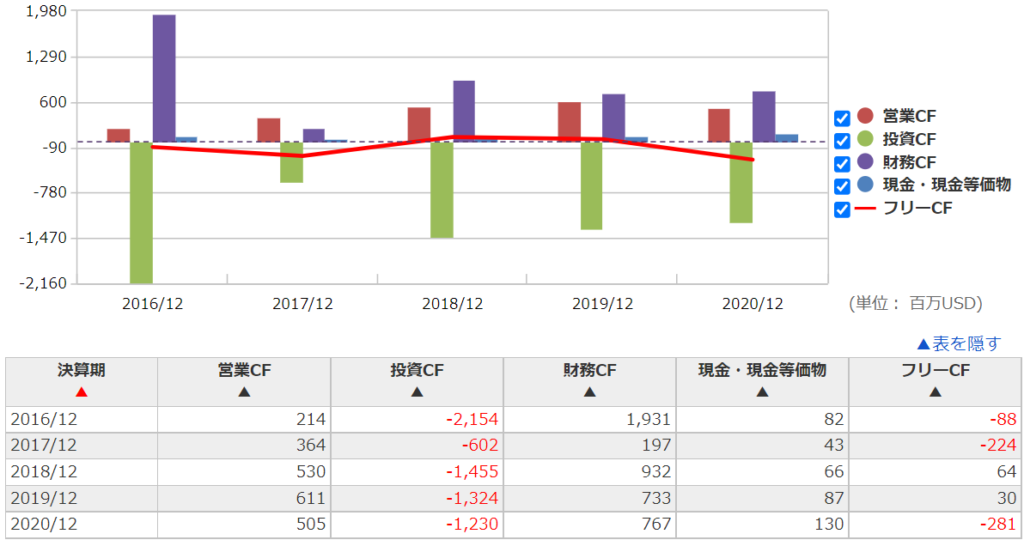Click the -1,324 投資CF value
This screenshot has height=540, width=1024.
[x=472, y=498]
